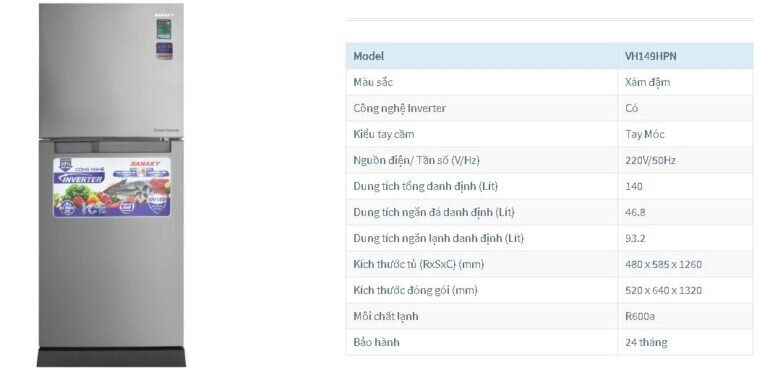The image size is (770, 372).
Task: Click the refrigerator product image
Action: pos(111,185)
